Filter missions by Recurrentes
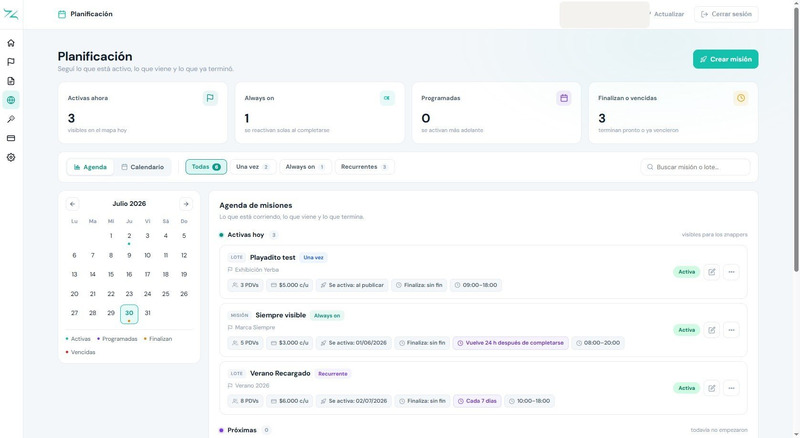Screen dimensions: 800x438 (364, 167)
